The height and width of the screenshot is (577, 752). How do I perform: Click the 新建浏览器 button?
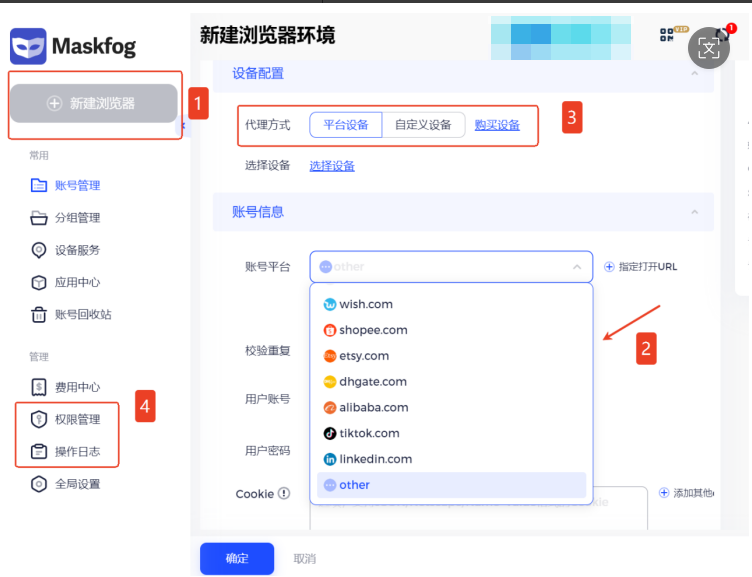[93, 103]
